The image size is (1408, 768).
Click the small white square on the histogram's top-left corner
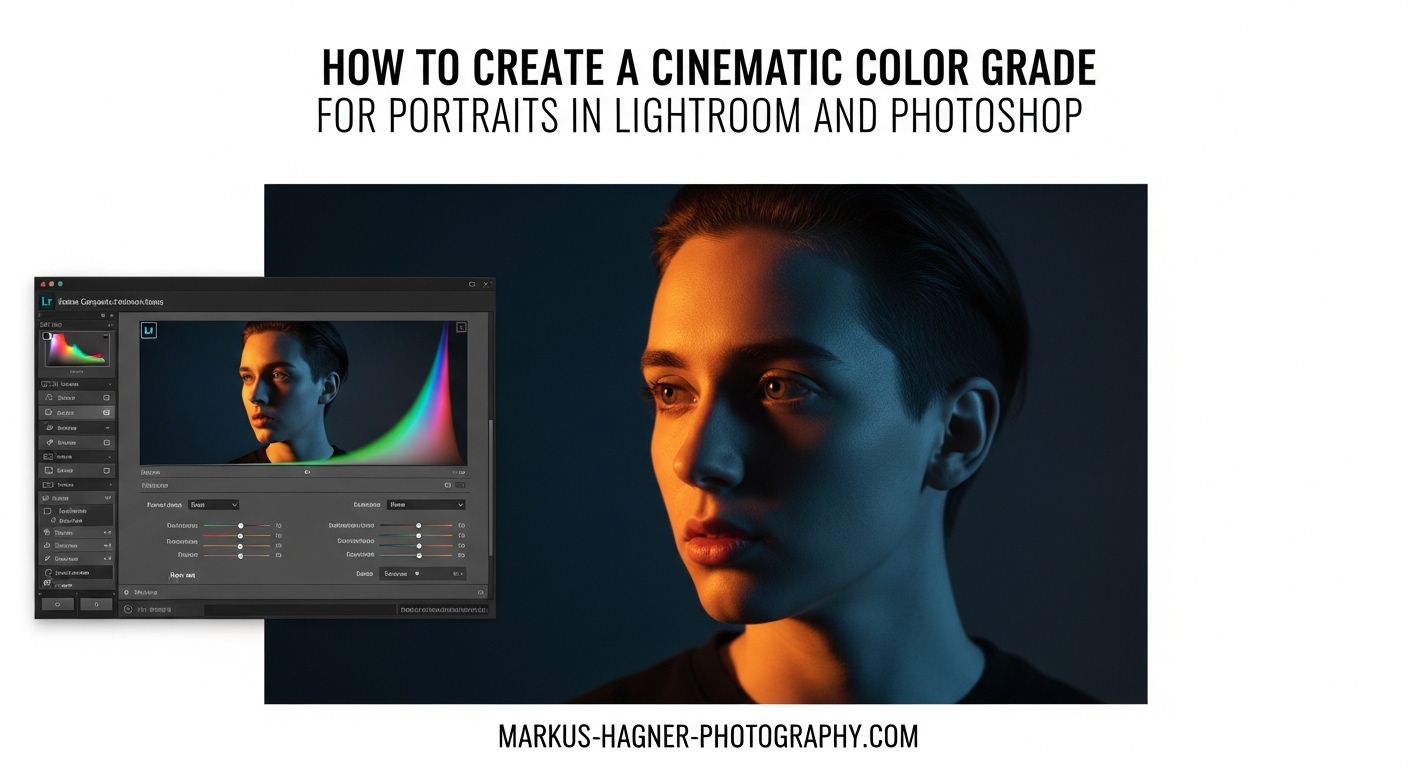47,336
